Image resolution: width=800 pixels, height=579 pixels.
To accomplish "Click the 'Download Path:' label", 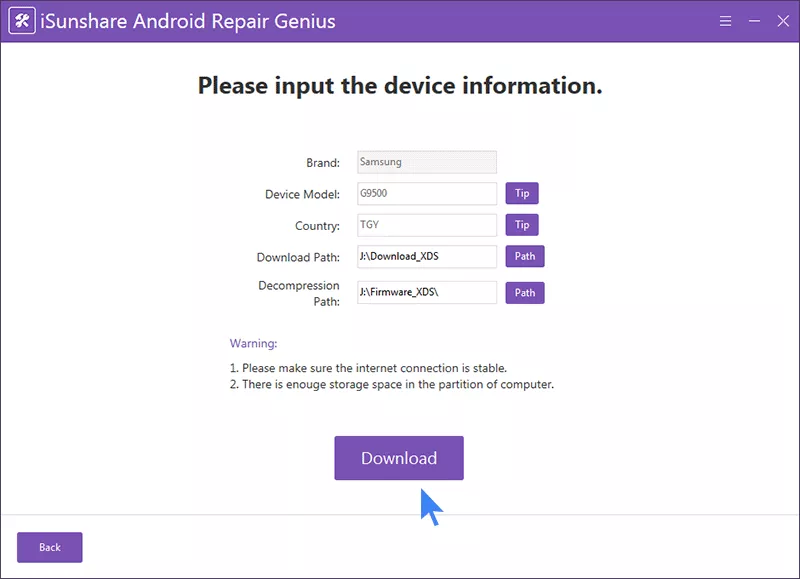I will pos(298,257).
